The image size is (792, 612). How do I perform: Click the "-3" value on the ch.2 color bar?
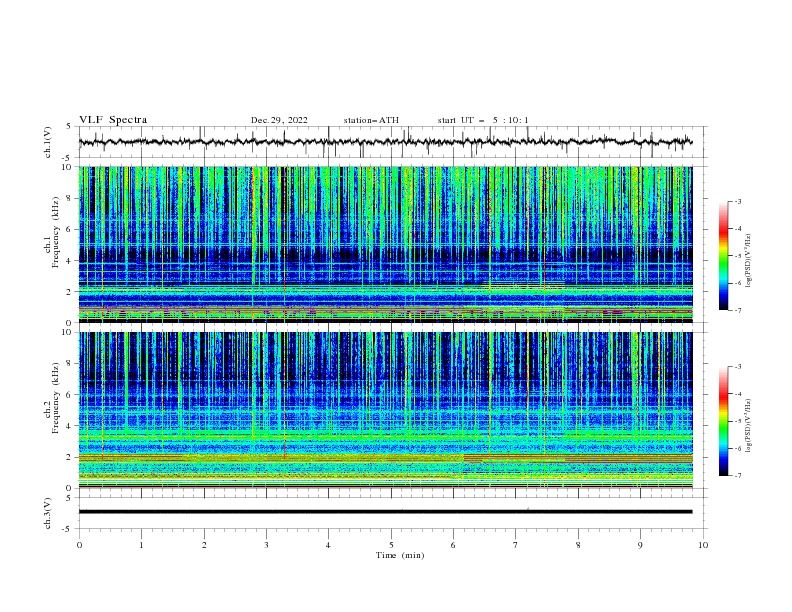point(737,367)
